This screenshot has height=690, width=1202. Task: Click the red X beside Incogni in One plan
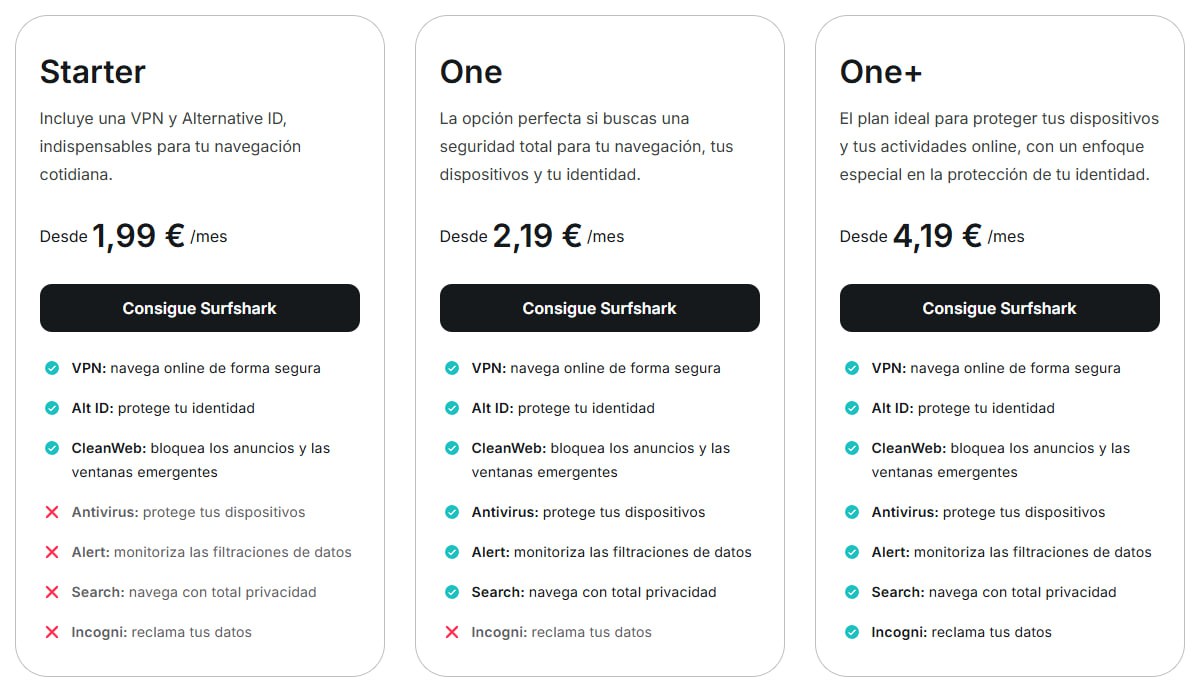point(452,632)
